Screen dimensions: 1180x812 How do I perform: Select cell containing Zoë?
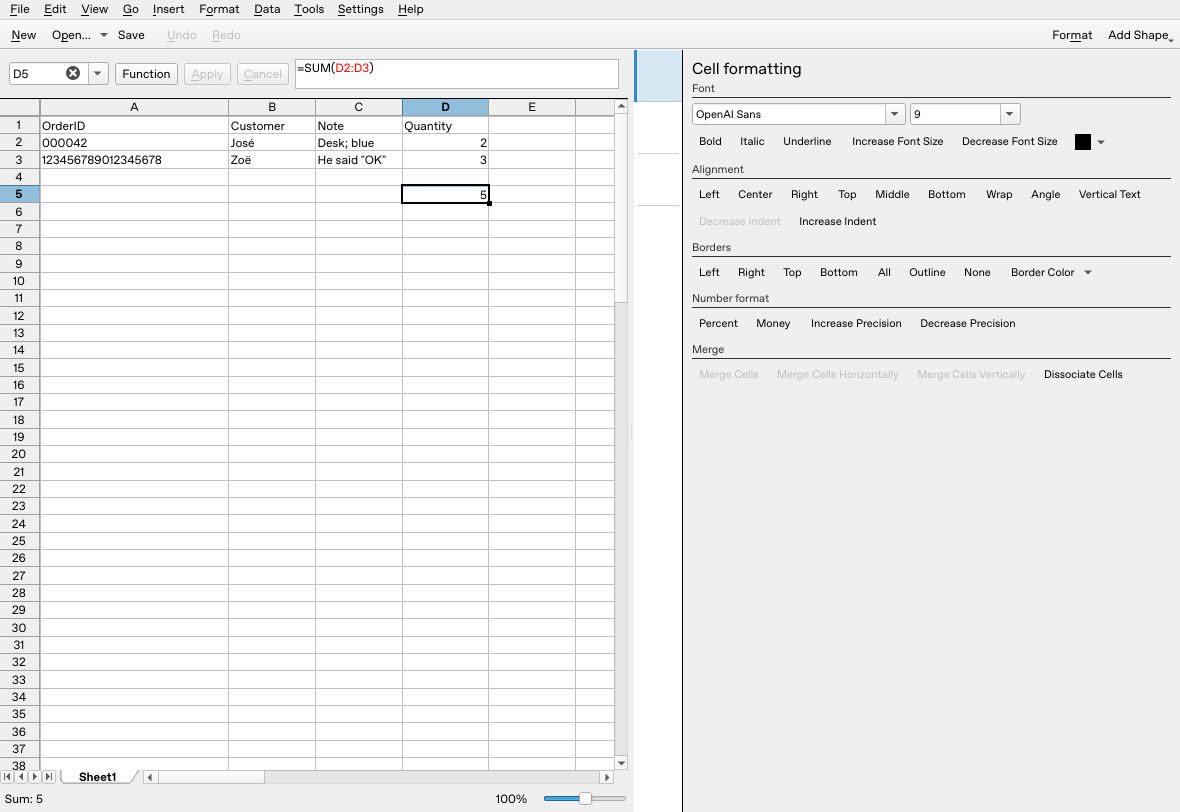pyautogui.click(x=272, y=160)
